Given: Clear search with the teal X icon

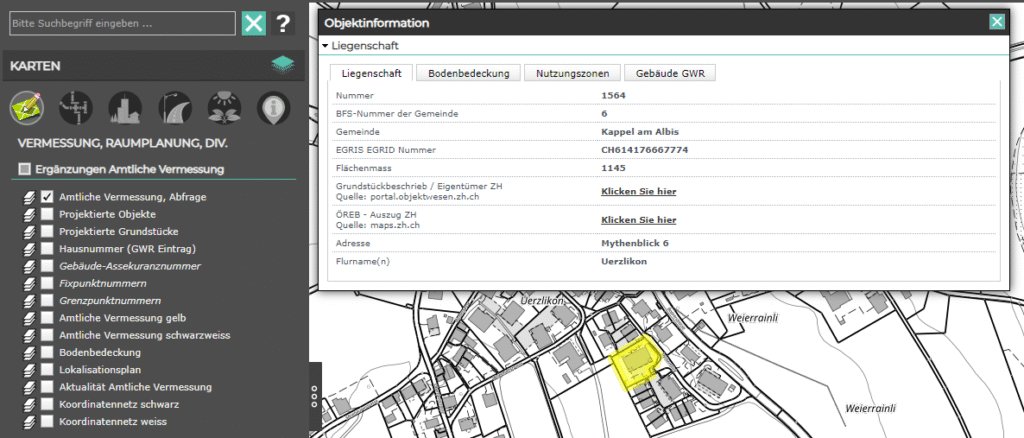Looking at the screenshot, I should click(x=254, y=23).
